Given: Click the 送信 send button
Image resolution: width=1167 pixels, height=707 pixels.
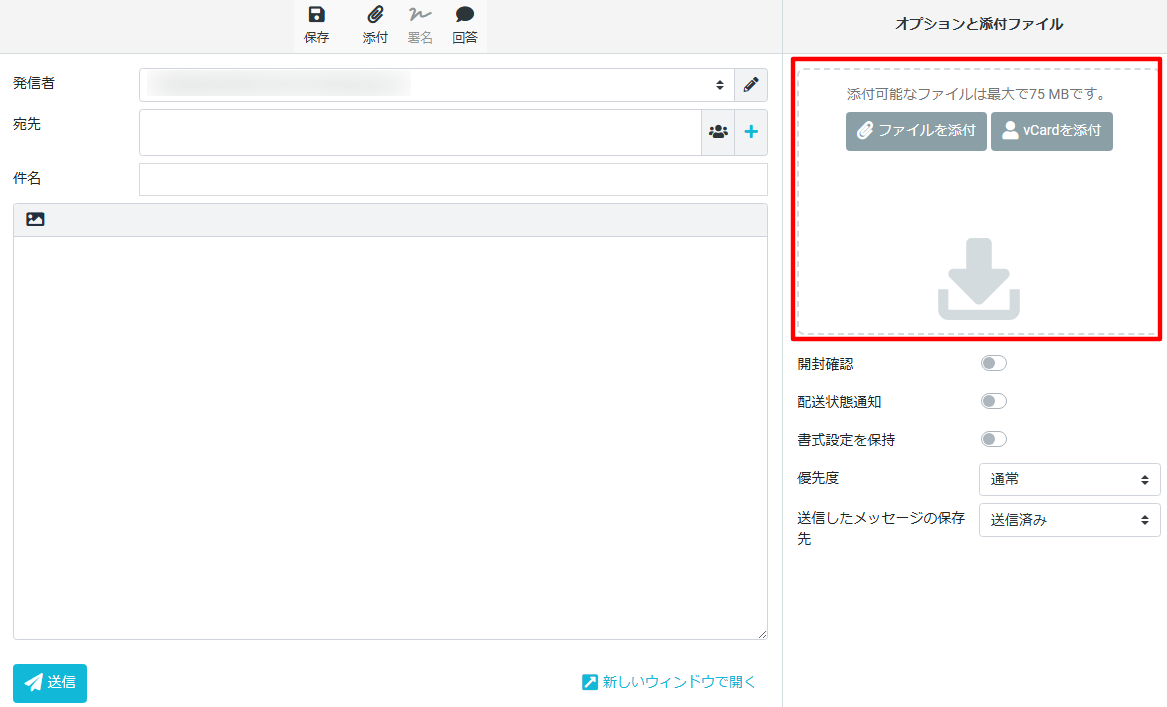Looking at the screenshot, I should point(50,682).
